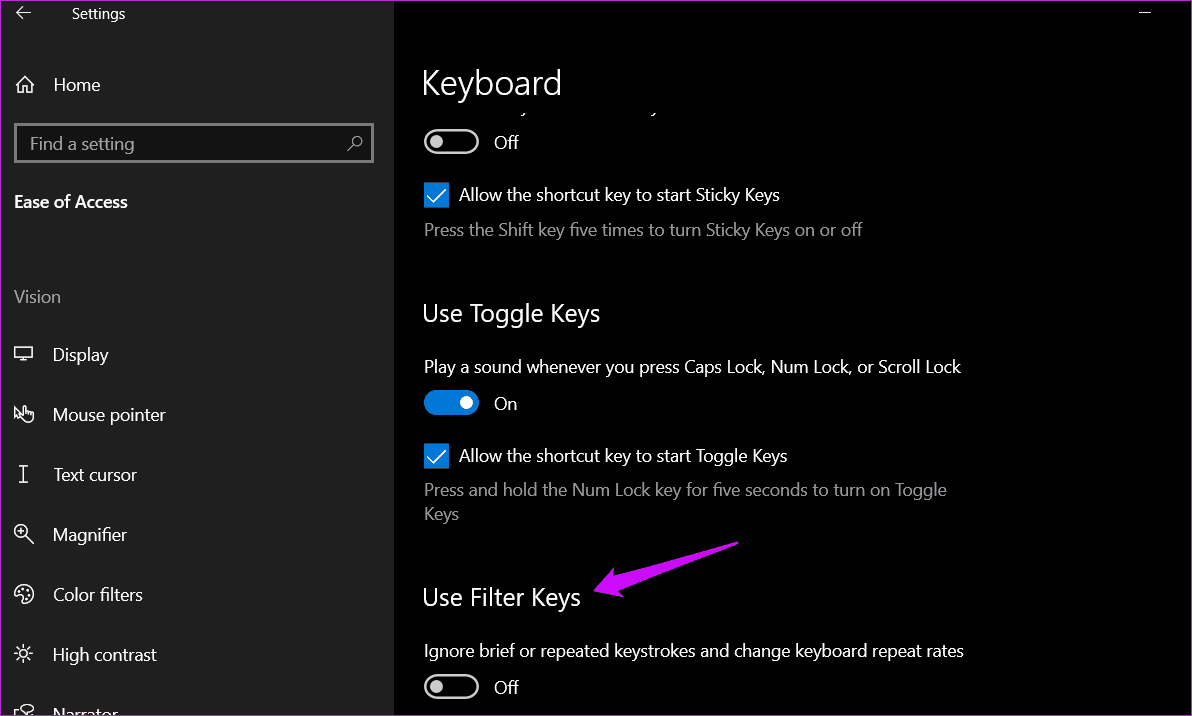
Task: Click the Color filters palette icon
Action: pyautogui.click(x=24, y=594)
